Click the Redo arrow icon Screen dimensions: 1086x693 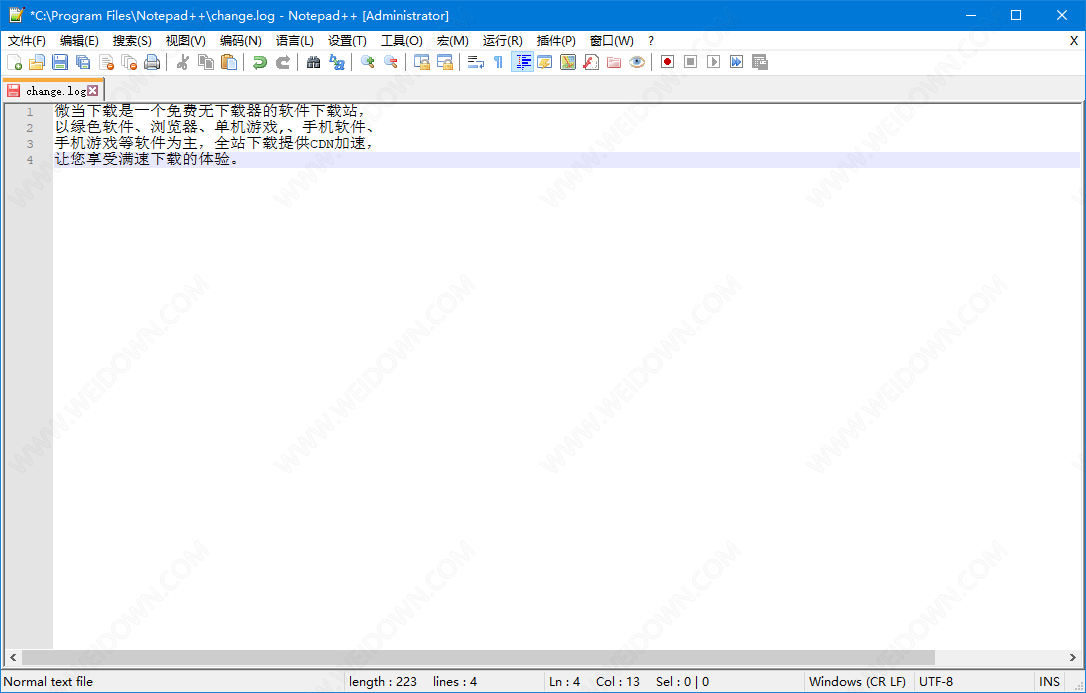(x=283, y=62)
